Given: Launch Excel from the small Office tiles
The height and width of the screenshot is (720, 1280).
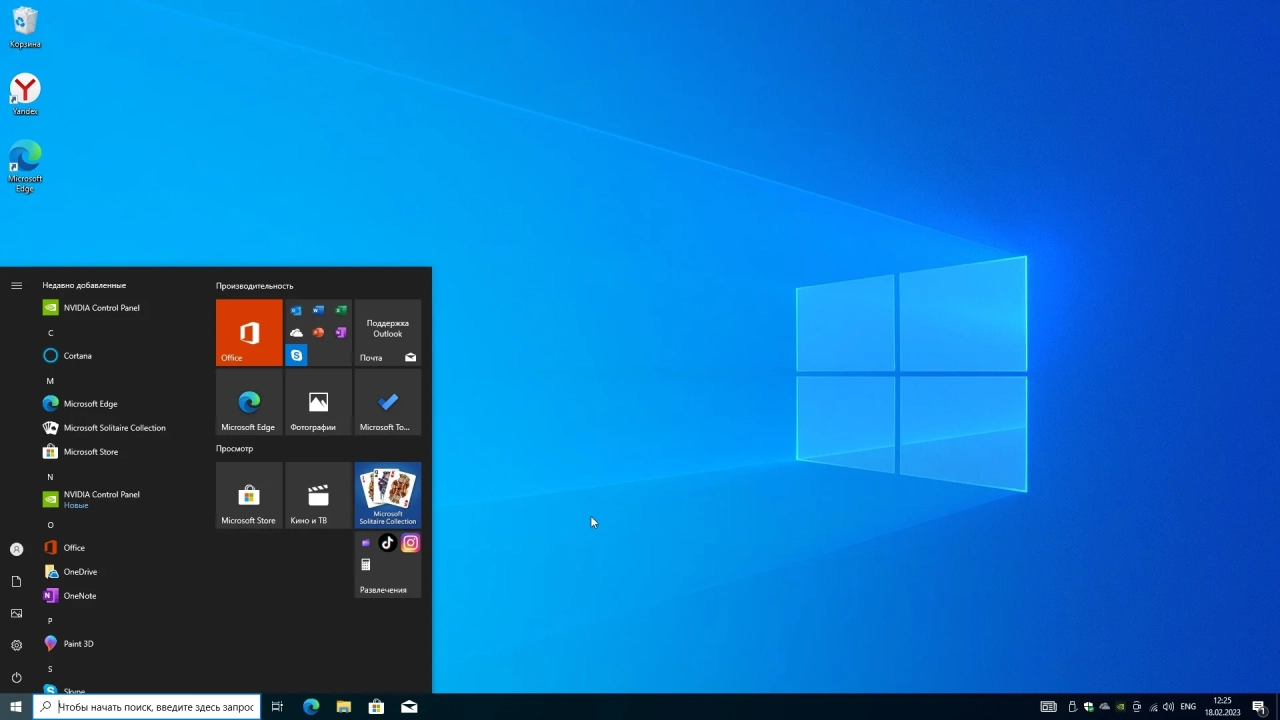Looking at the screenshot, I should point(341,311).
